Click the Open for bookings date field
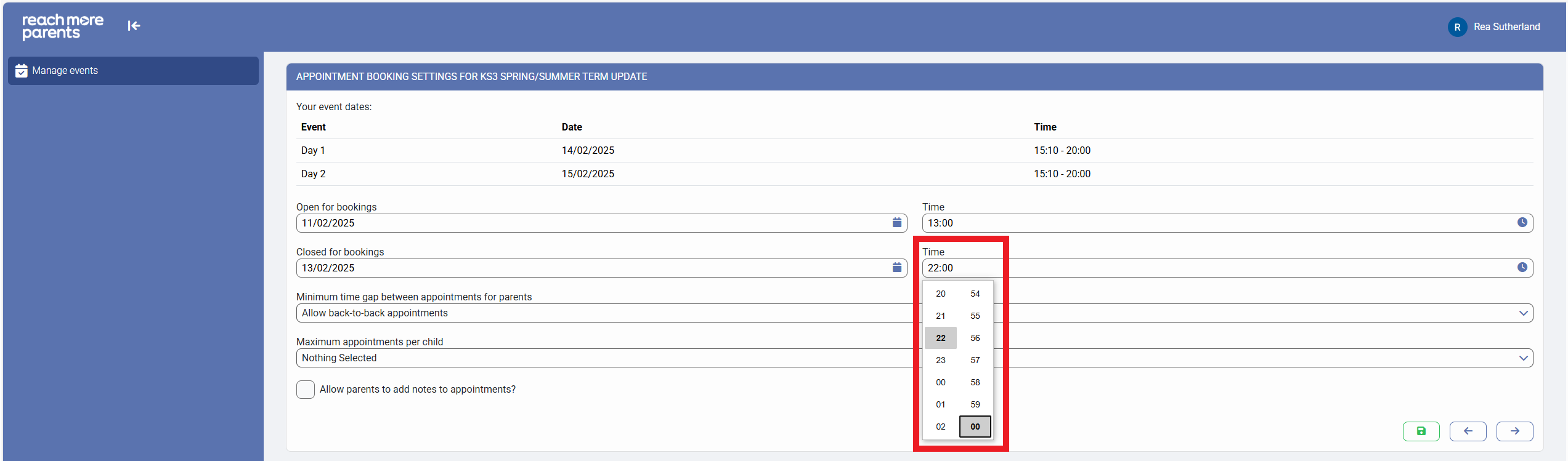 pyautogui.click(x=591, y=223)
